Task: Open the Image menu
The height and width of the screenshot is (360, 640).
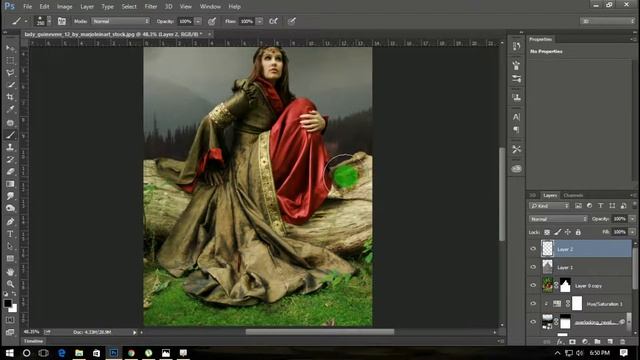Action: coord(64,7)
